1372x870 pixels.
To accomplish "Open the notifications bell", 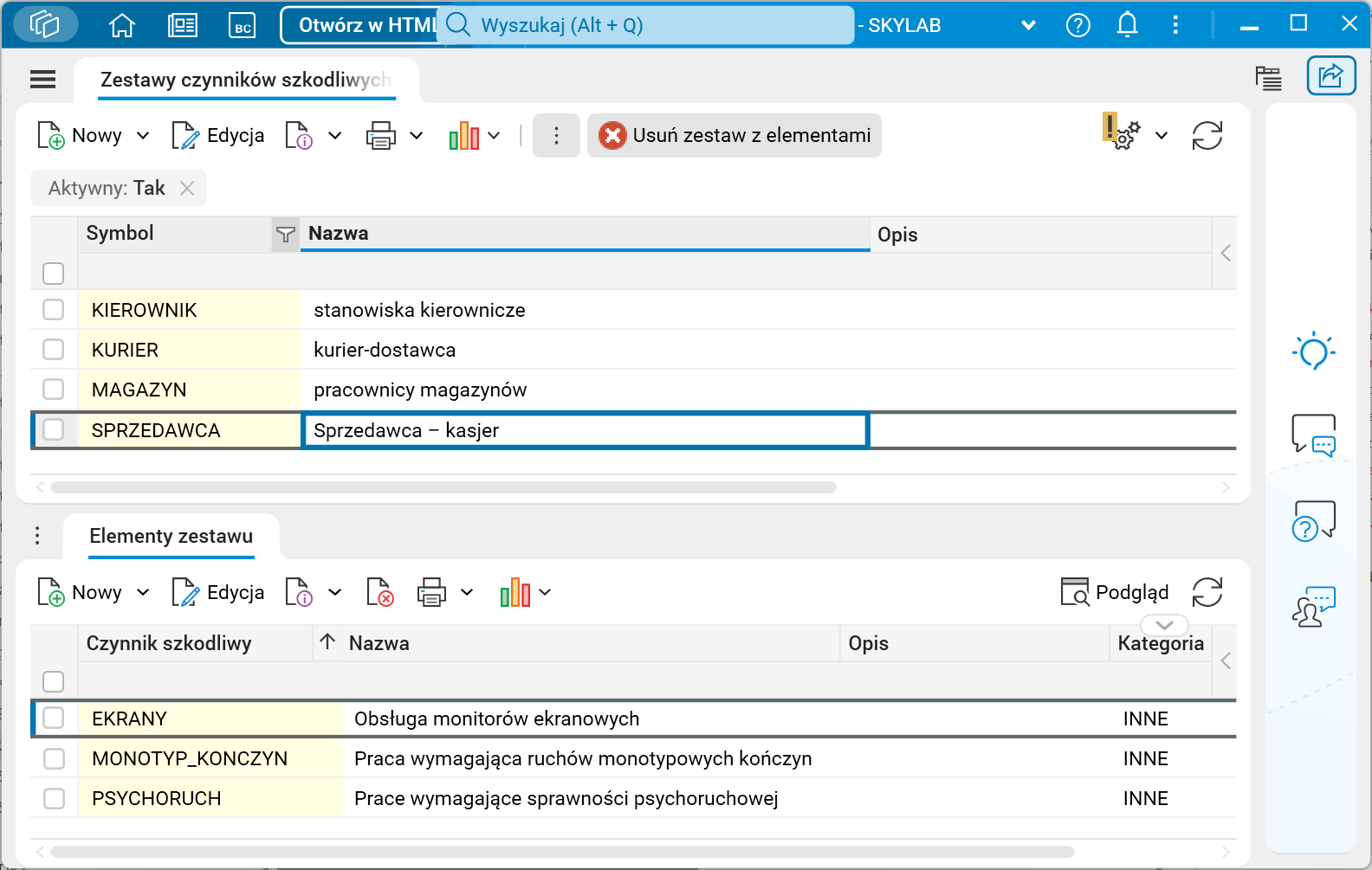I will click(1127, 25).
